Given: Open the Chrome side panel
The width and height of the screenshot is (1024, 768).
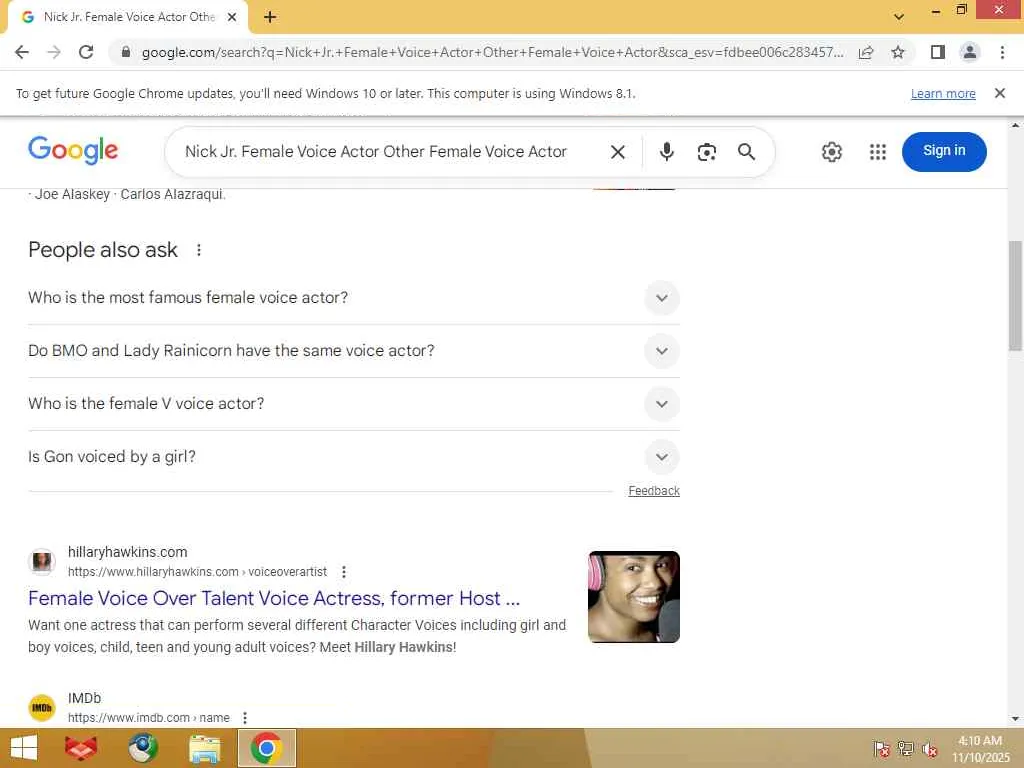Looking at the screenshot, I should point(938,52).
